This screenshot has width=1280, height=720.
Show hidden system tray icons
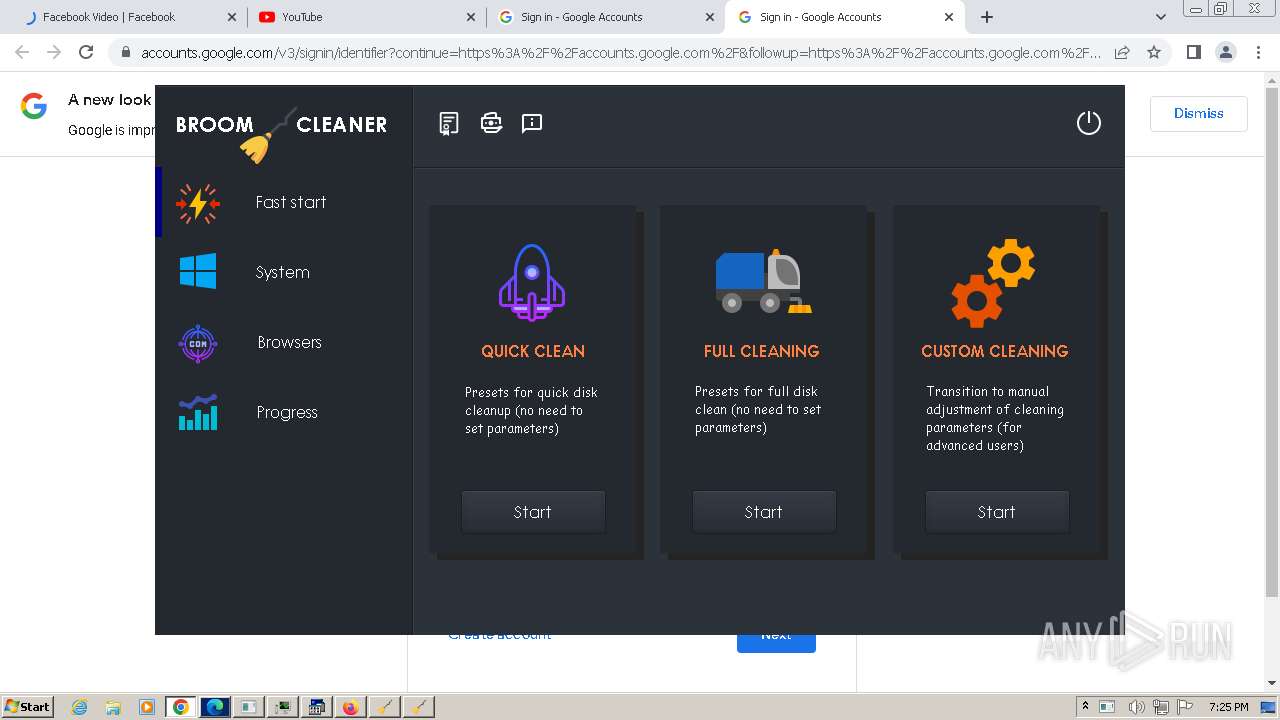(x=1086, y=707)
